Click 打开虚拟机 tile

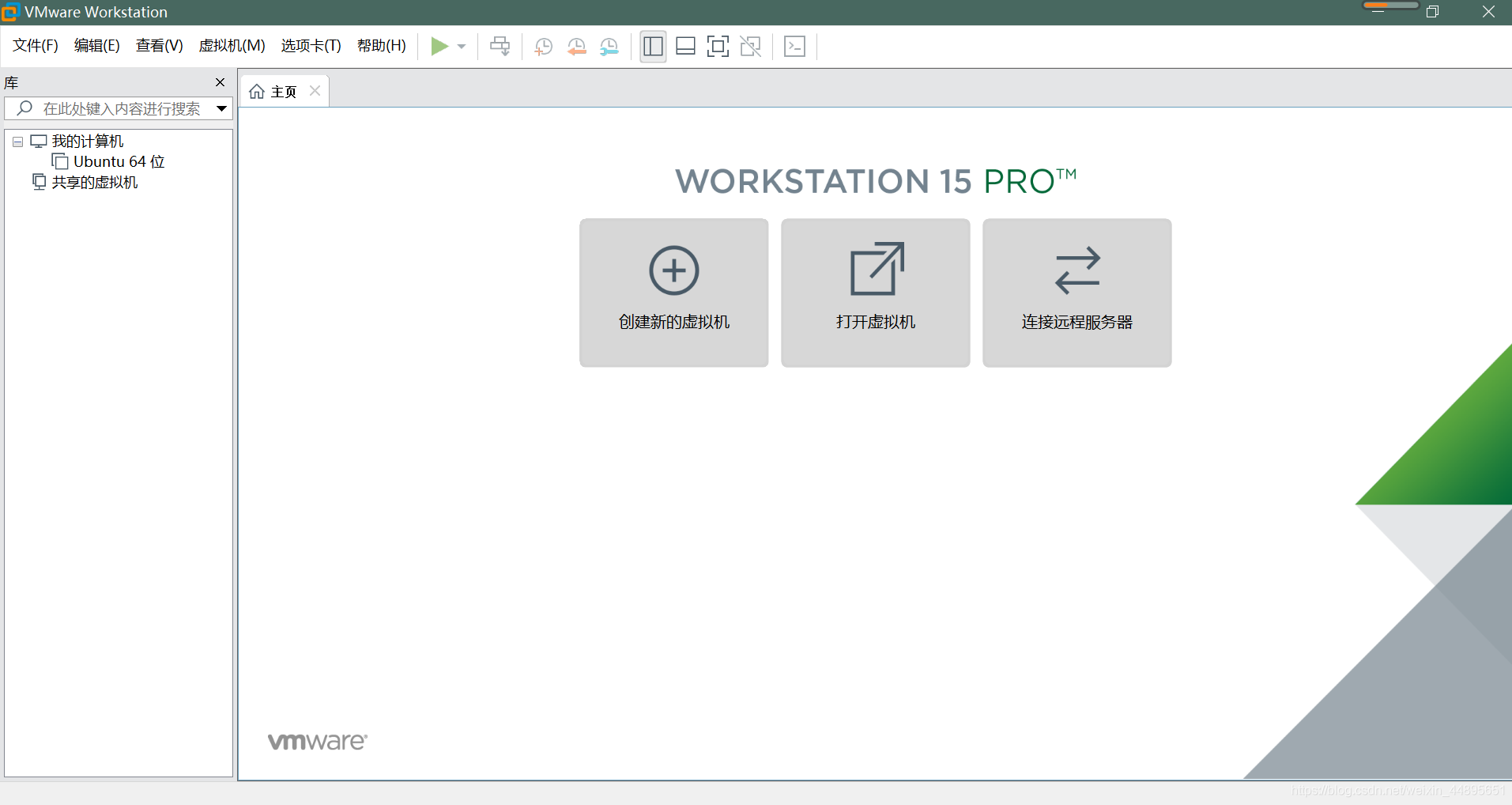point(875,293)
